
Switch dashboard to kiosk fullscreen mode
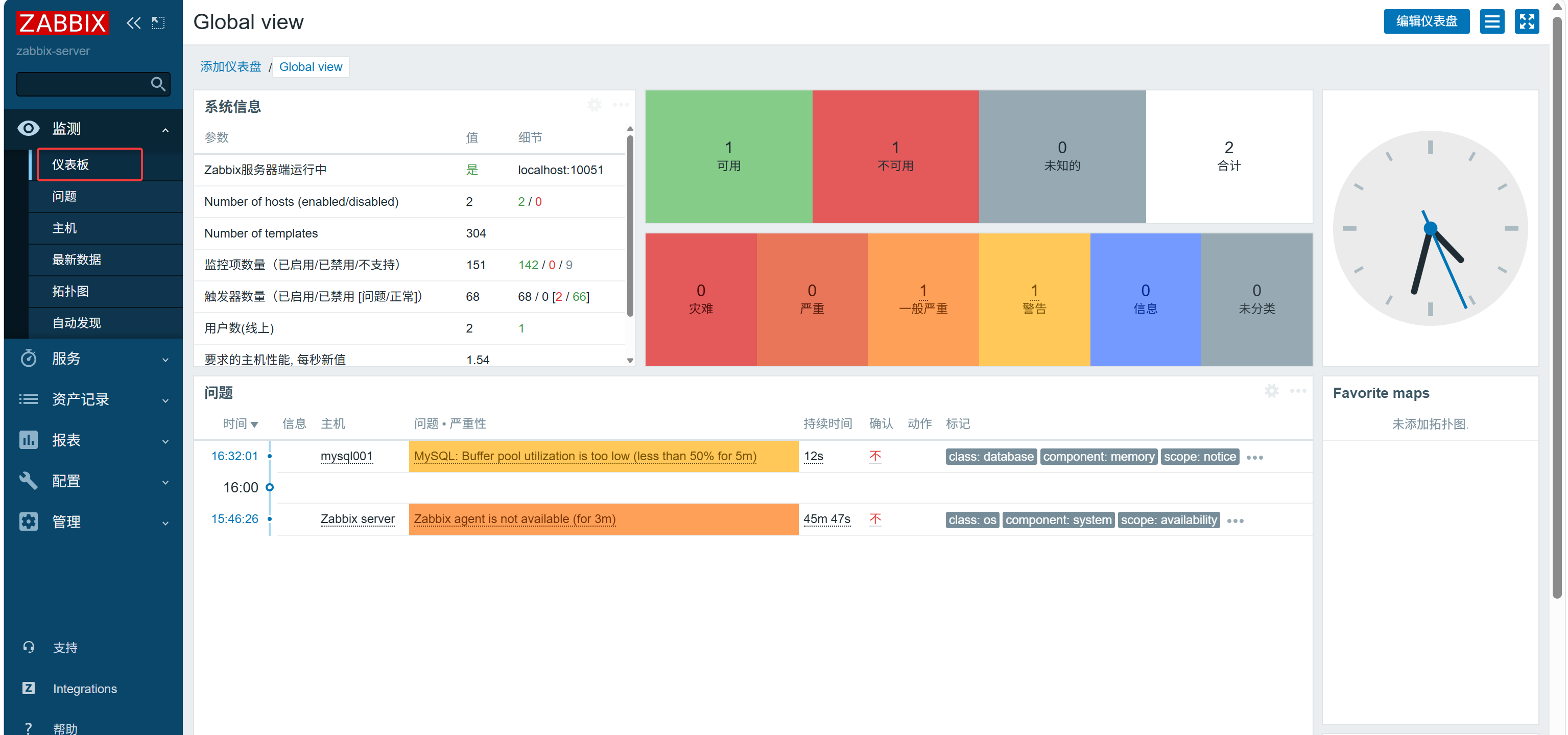click(x=1527, y=22)
